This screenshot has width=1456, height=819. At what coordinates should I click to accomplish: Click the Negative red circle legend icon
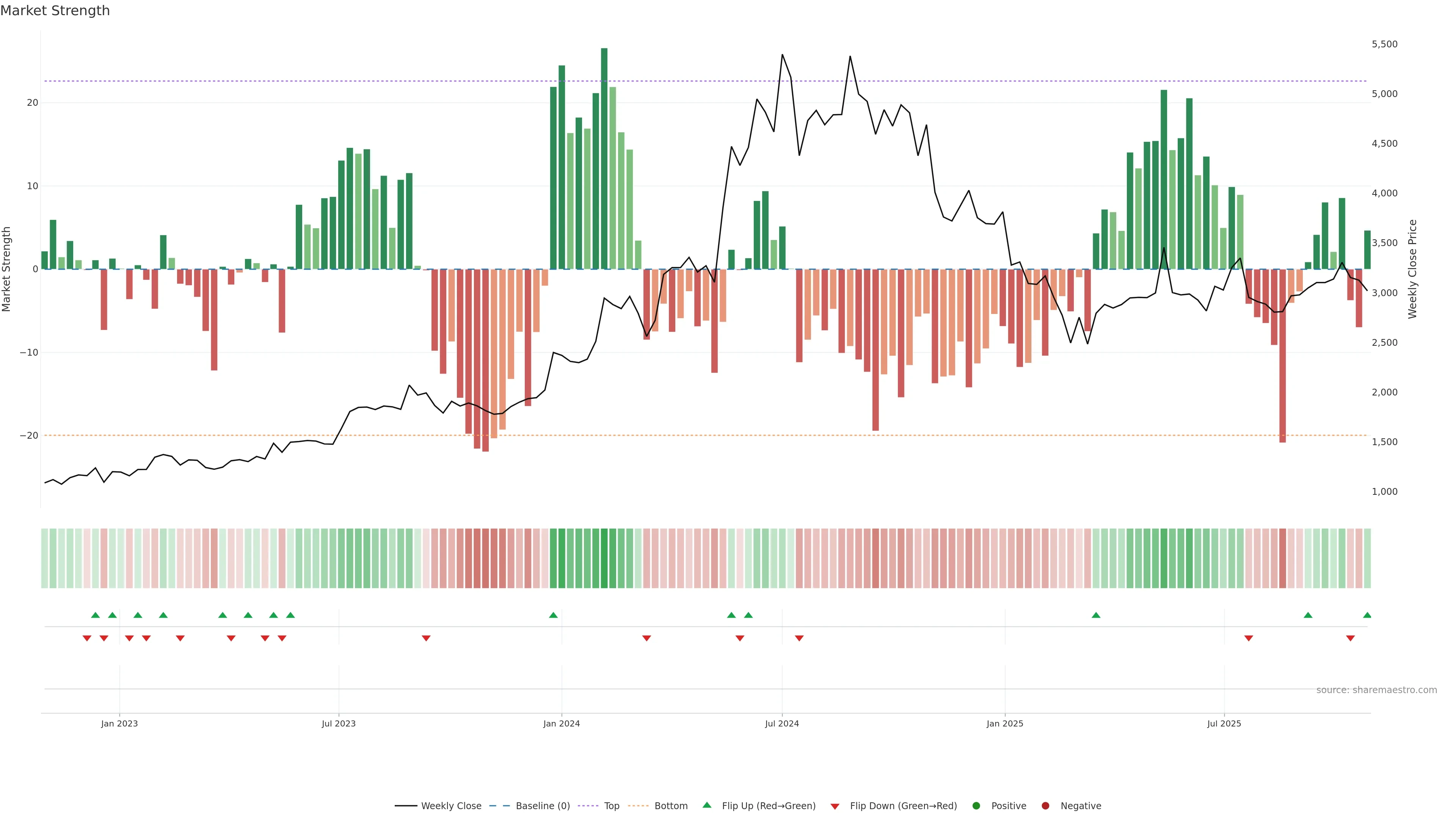tap(1045, 806)
